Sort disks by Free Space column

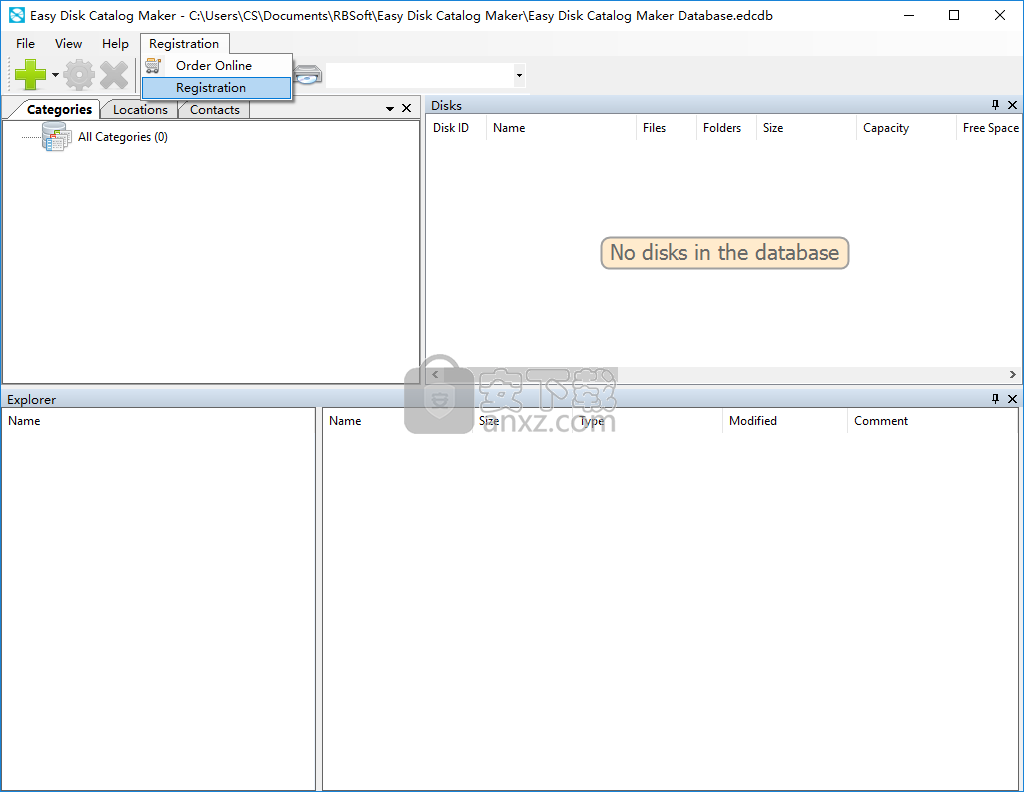(x=990, y=128)
